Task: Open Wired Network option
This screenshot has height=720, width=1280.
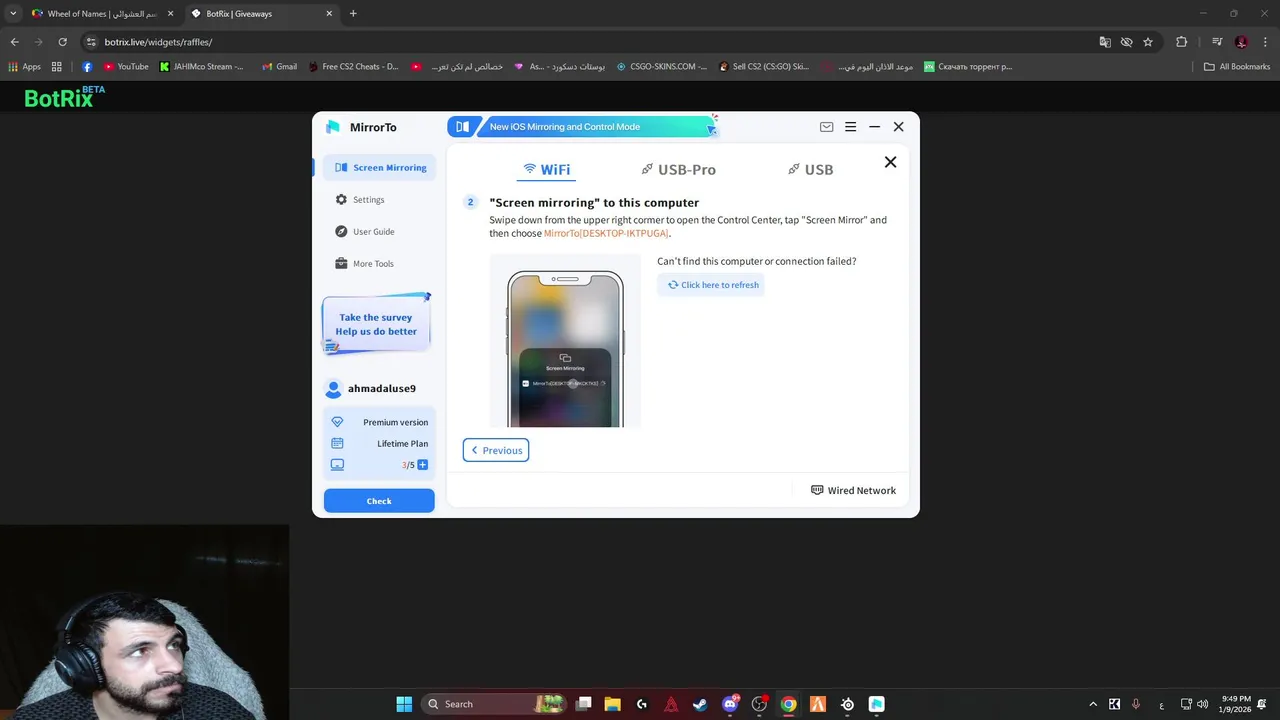Action: pos(853,491)
